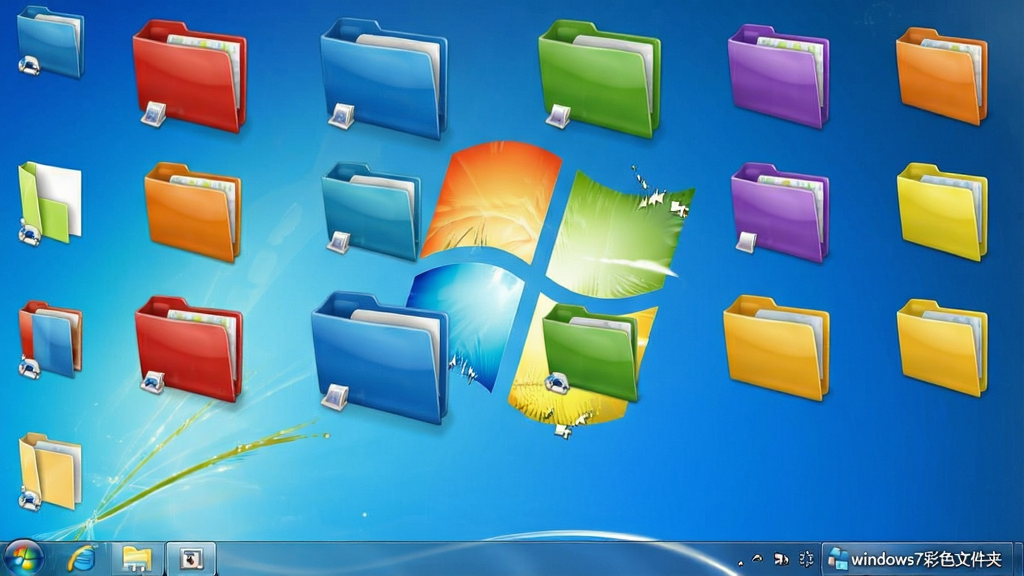Open the Windows Start orb
1024x576 pixels.
click(x=24, y=559)
